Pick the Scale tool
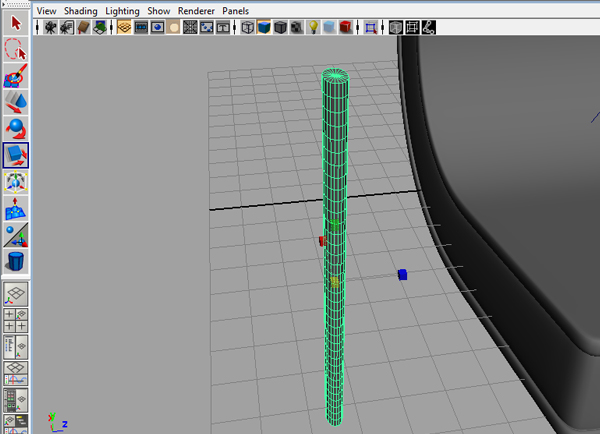600x434 pixels. point(16,155)
